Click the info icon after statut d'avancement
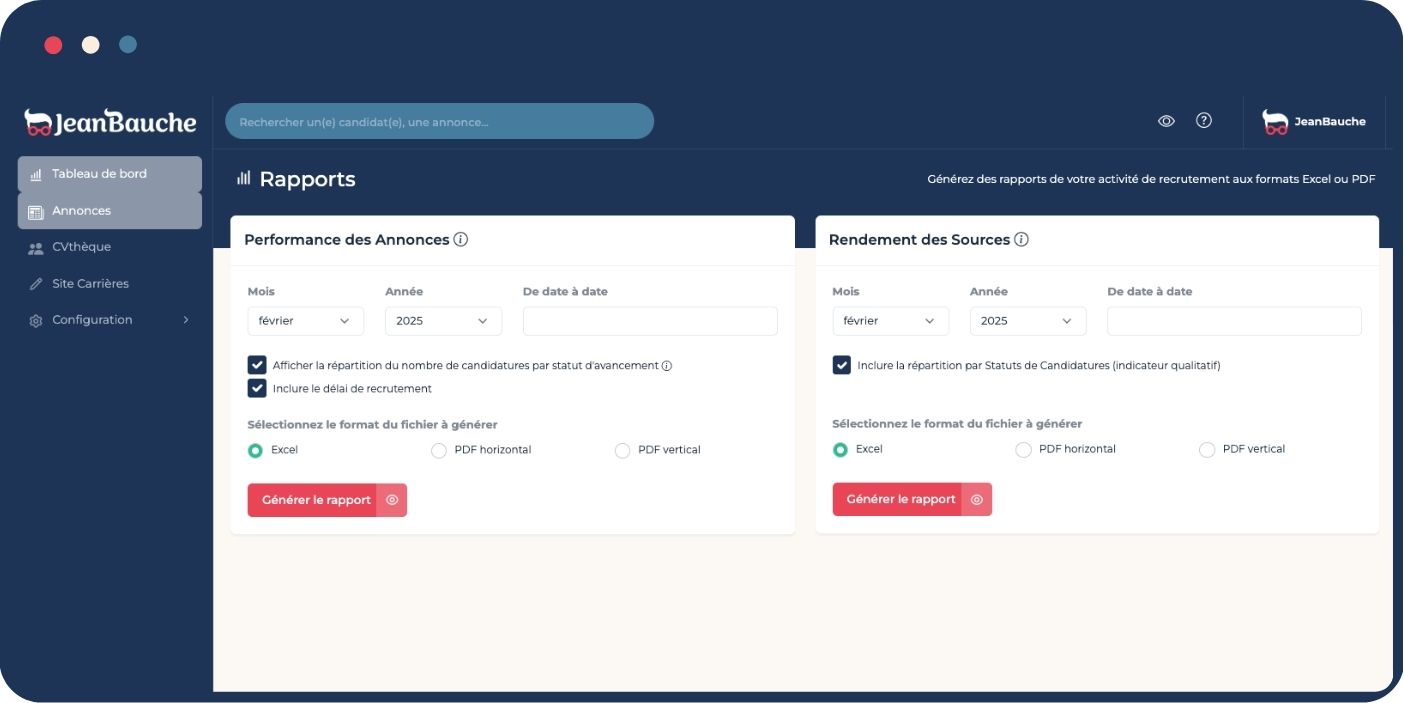Viewport: 1404px width, 703px height. [667, 366]
